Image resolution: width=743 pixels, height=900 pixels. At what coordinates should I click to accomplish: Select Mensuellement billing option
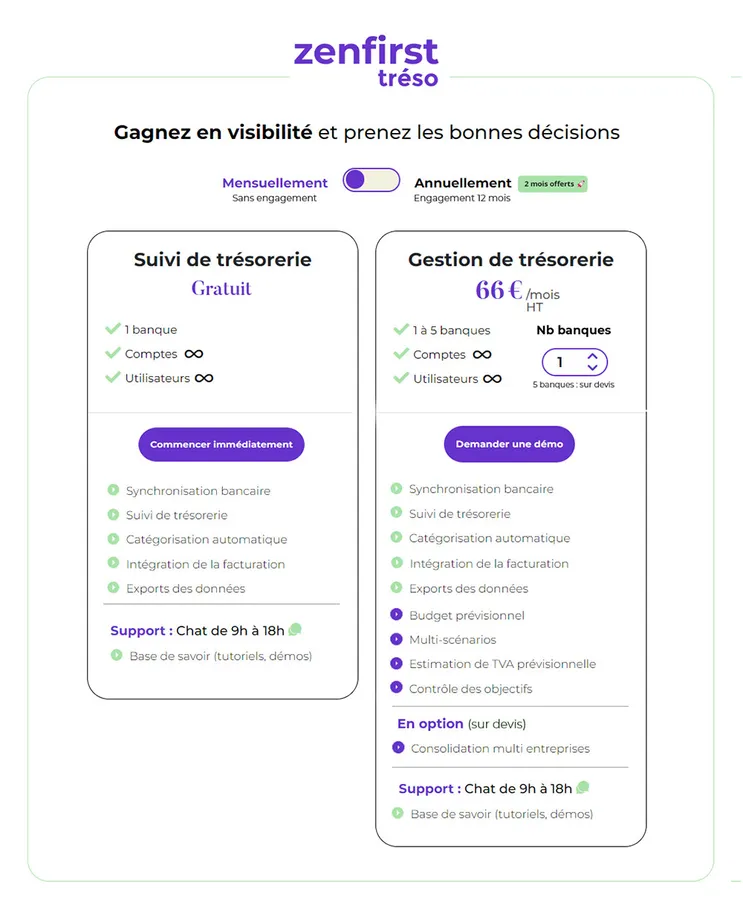coord(275,183)
